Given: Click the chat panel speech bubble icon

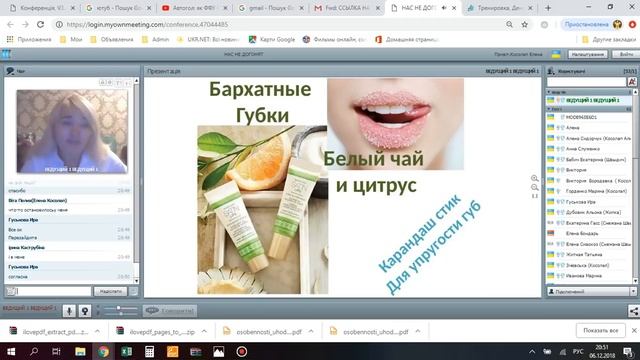Looking at the screenshot, I should coord(10,71).
